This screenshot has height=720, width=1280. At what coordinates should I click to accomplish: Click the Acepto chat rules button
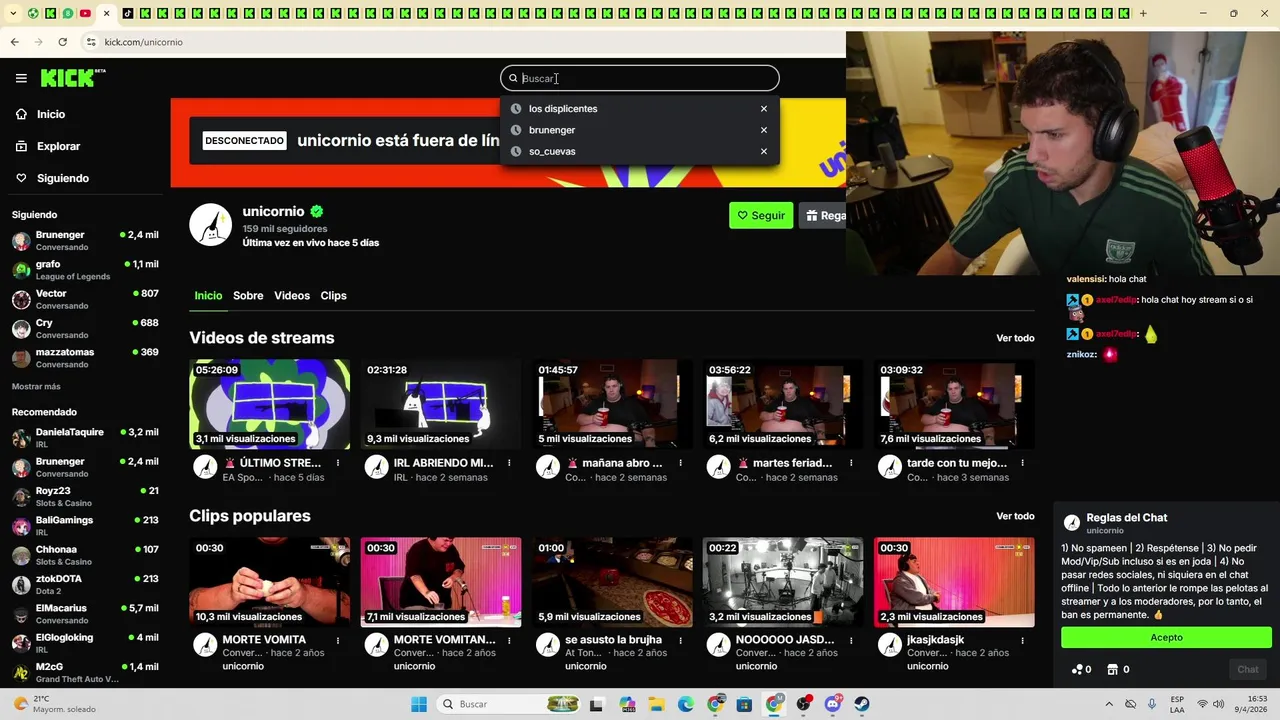click(x=1166, y=638)
